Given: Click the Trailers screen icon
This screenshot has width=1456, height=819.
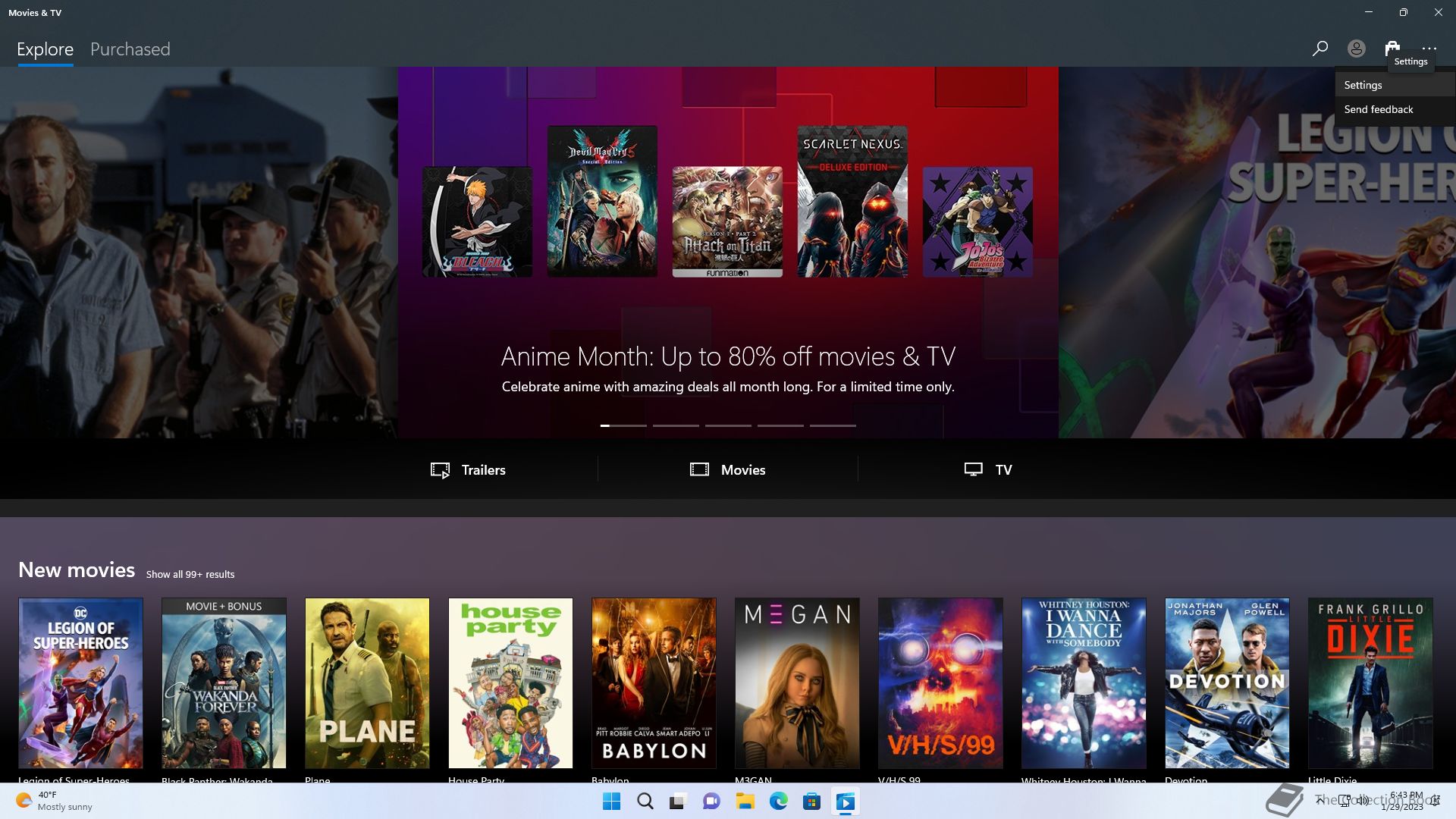Looking at the screenshot, I should pyautogui.click(x=440, y=470).
